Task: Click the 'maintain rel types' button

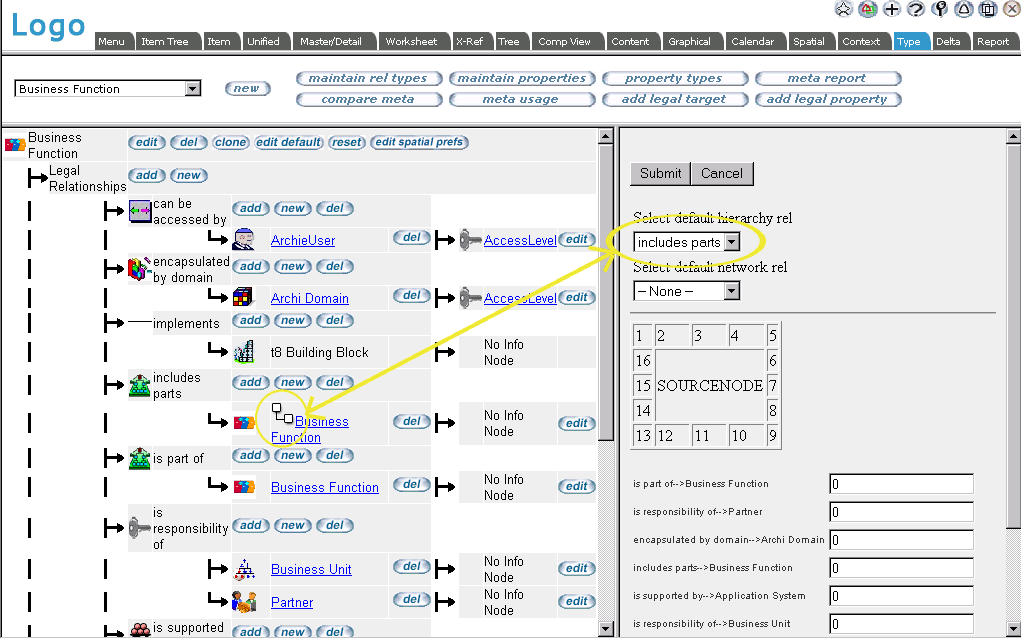Action: [367, 78]
